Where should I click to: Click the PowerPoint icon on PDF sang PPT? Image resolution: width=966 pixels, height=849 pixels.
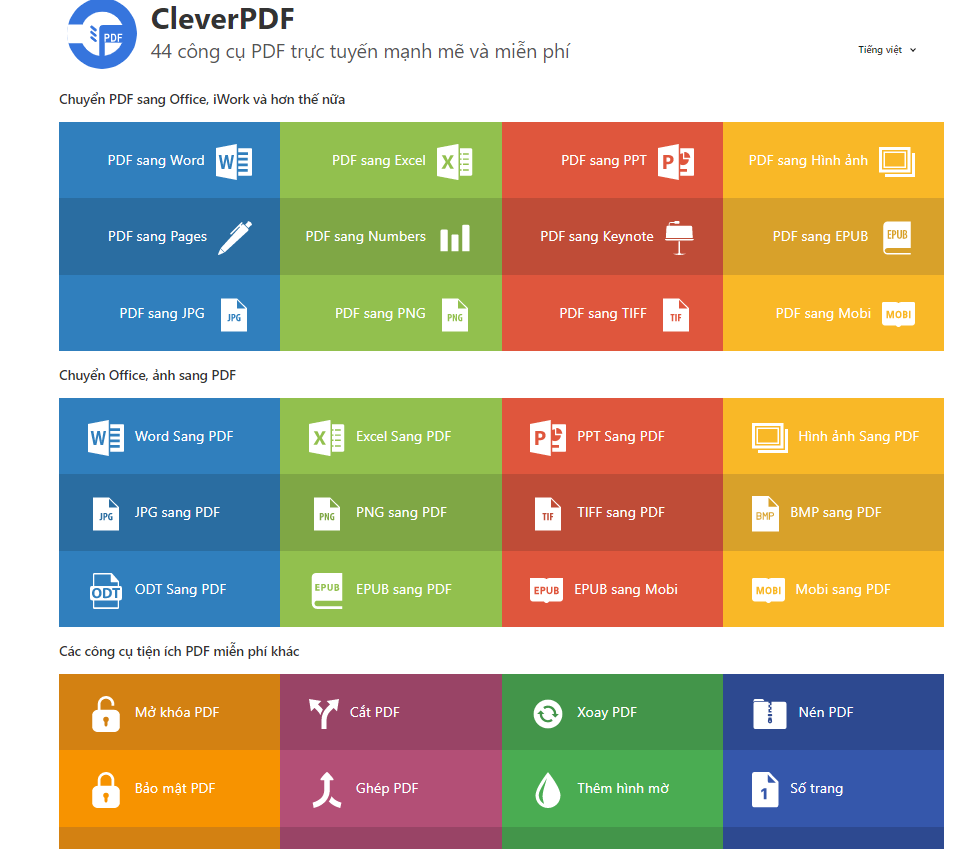pos(675,161)
